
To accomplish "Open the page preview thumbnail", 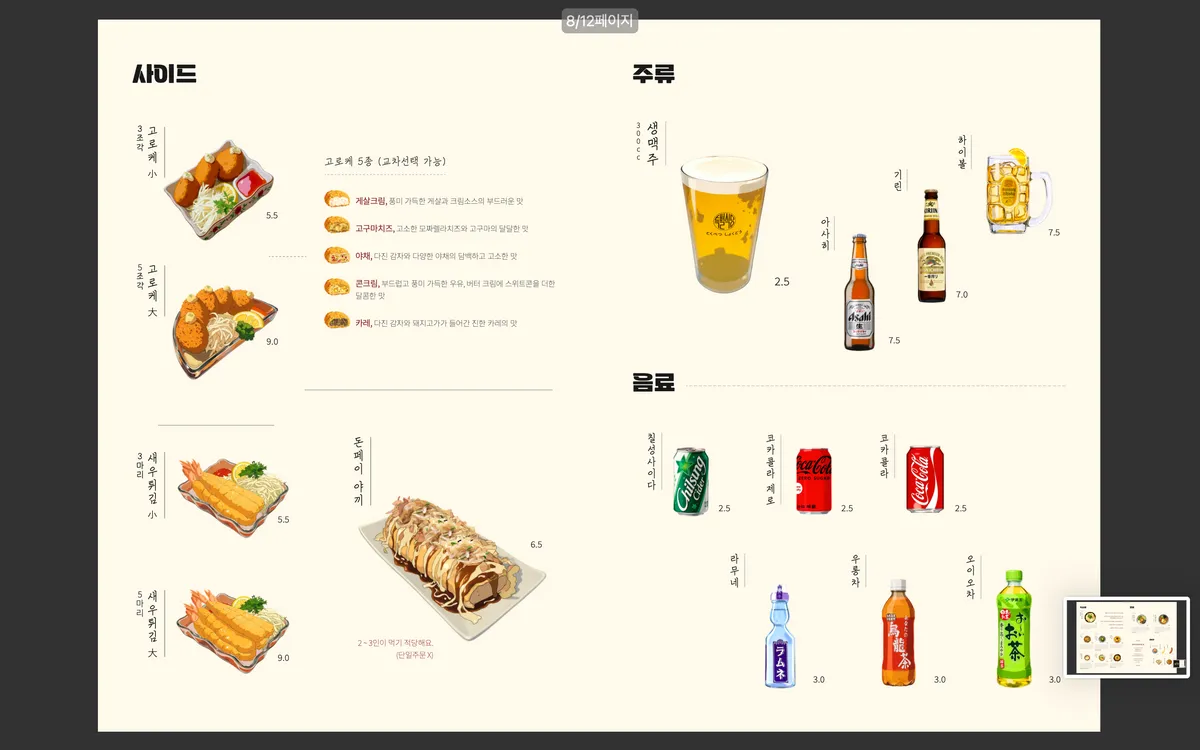I will pos(1126,637).
